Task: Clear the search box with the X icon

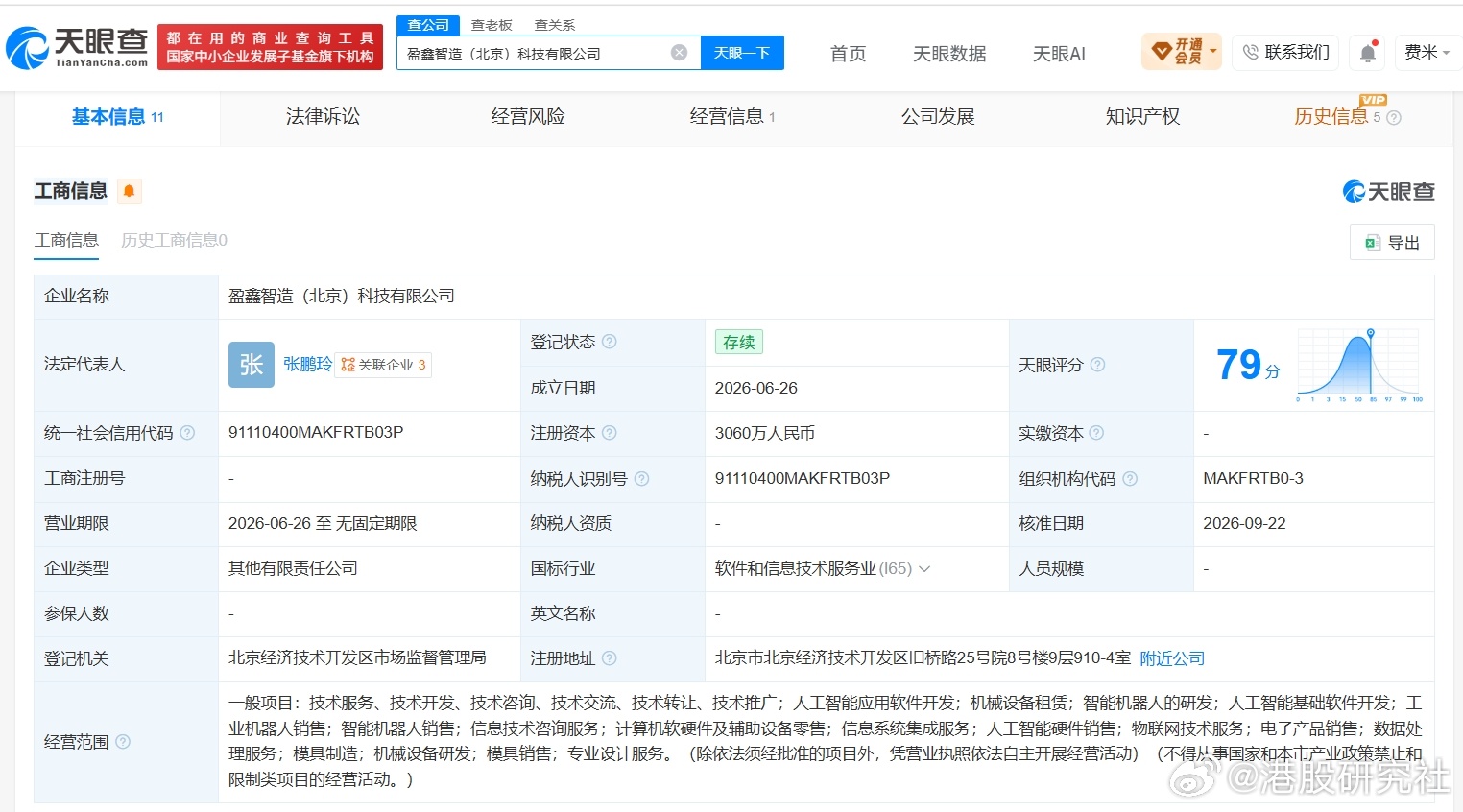Action: point(679,53)
